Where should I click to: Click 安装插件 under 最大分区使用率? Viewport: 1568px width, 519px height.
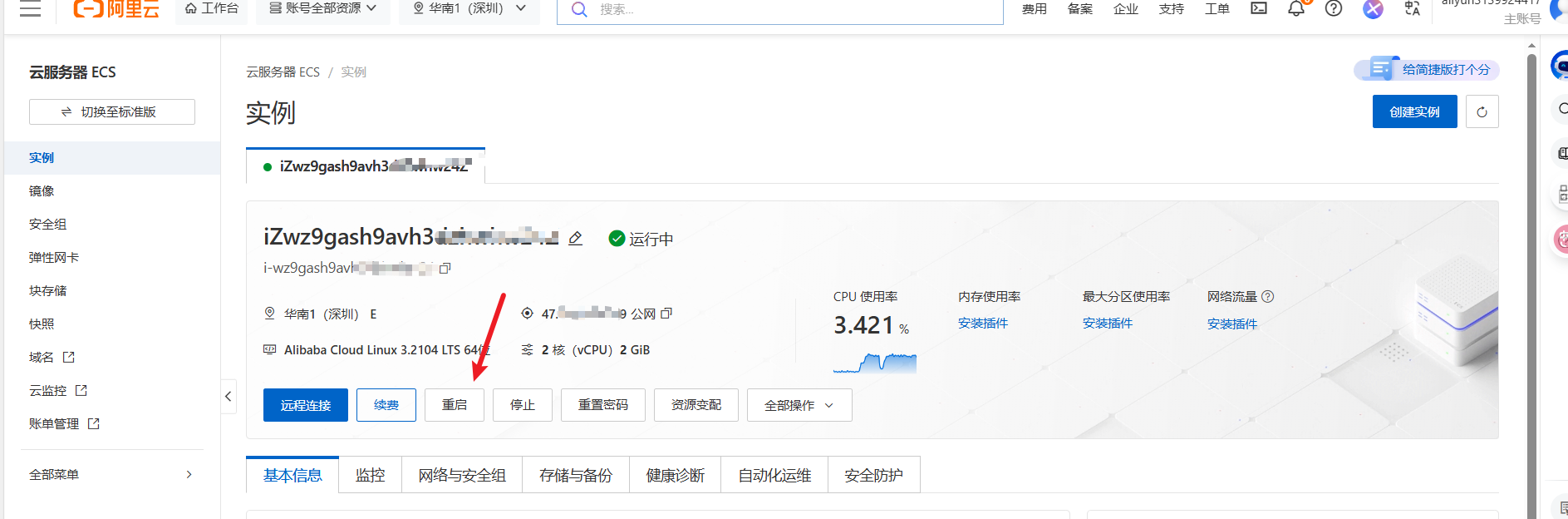(x=1108, y=323)
